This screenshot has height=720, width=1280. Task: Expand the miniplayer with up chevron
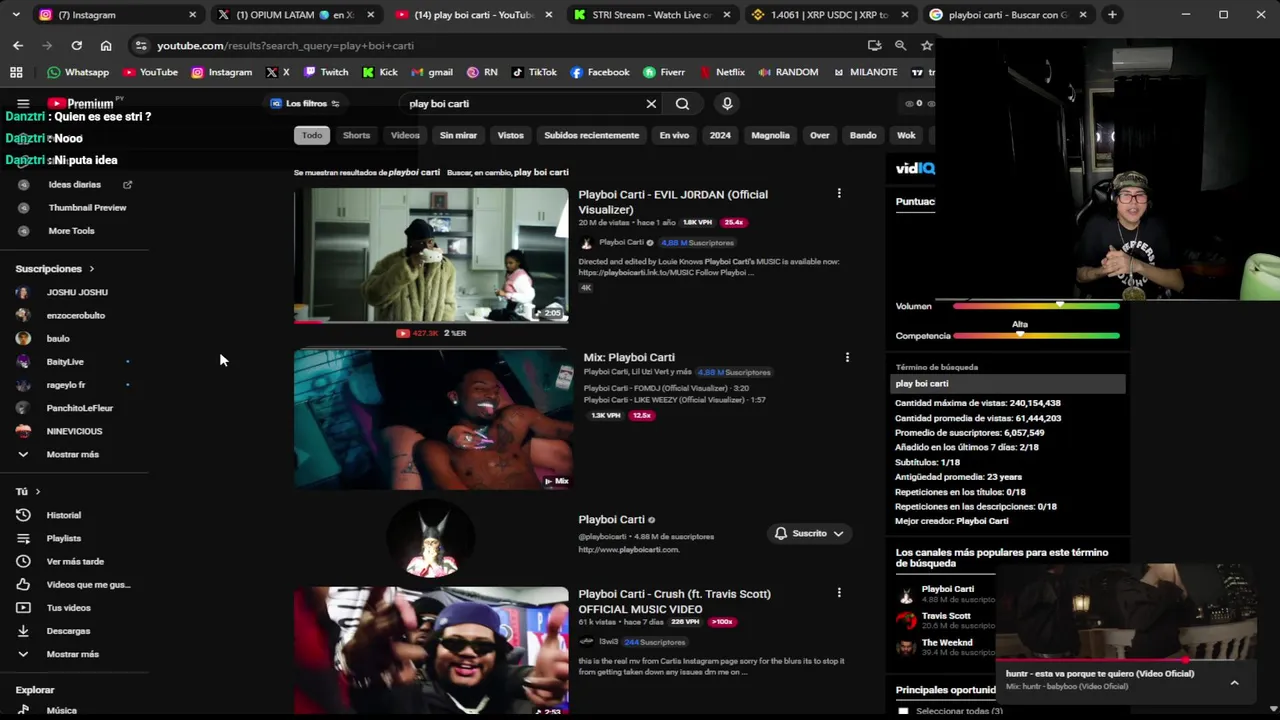tap(1234, 682)
